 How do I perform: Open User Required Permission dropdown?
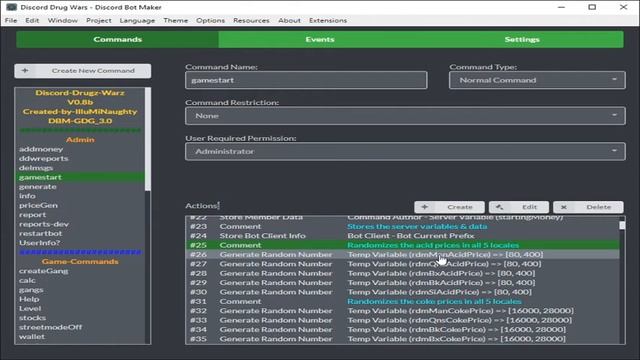405,151
